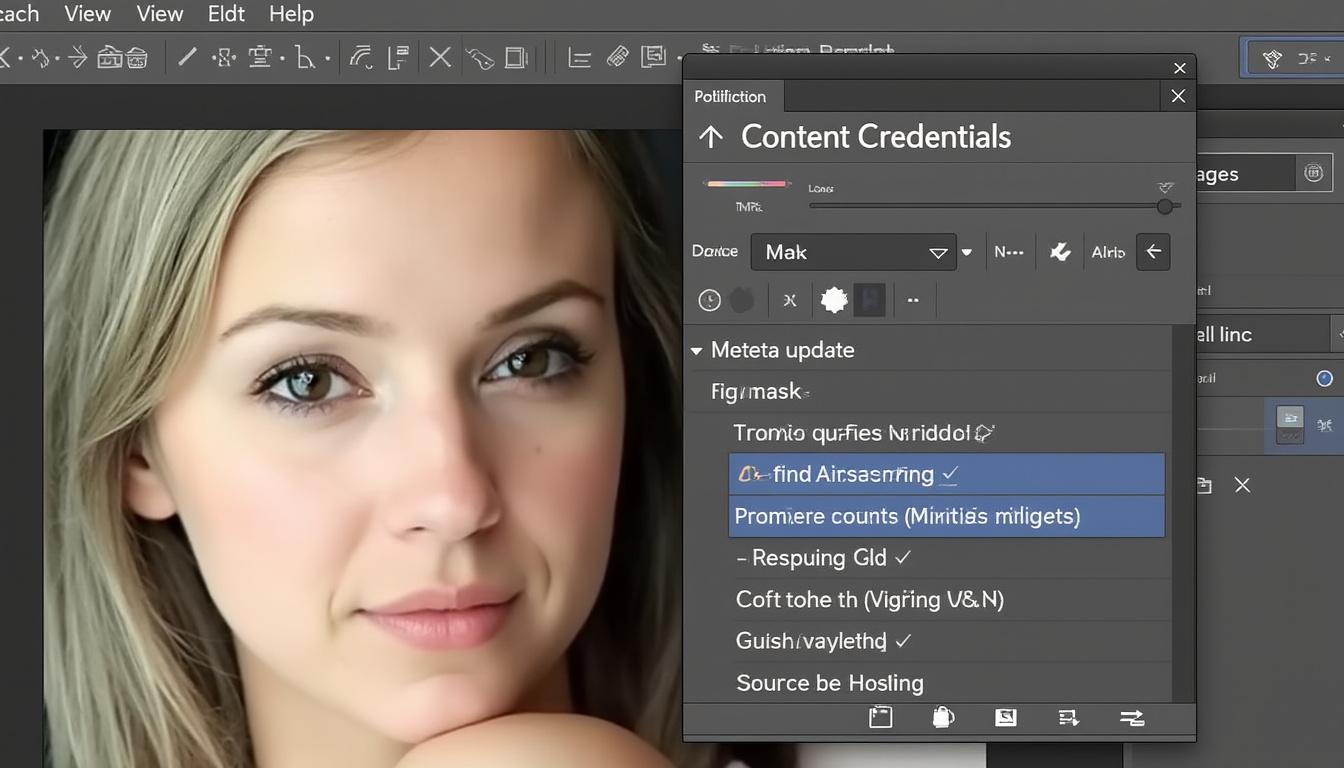Select the line drawing tool
Viewport: 1344px width, 768px height.
186,56
